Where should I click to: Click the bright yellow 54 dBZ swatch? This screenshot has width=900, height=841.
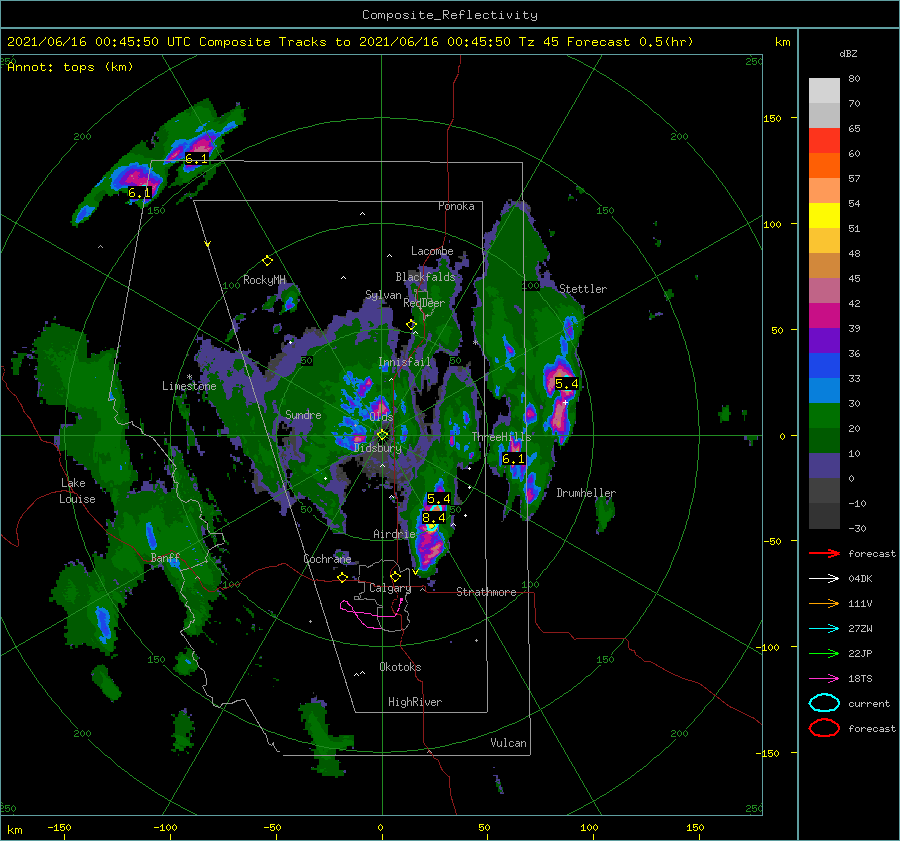[824, 215]
